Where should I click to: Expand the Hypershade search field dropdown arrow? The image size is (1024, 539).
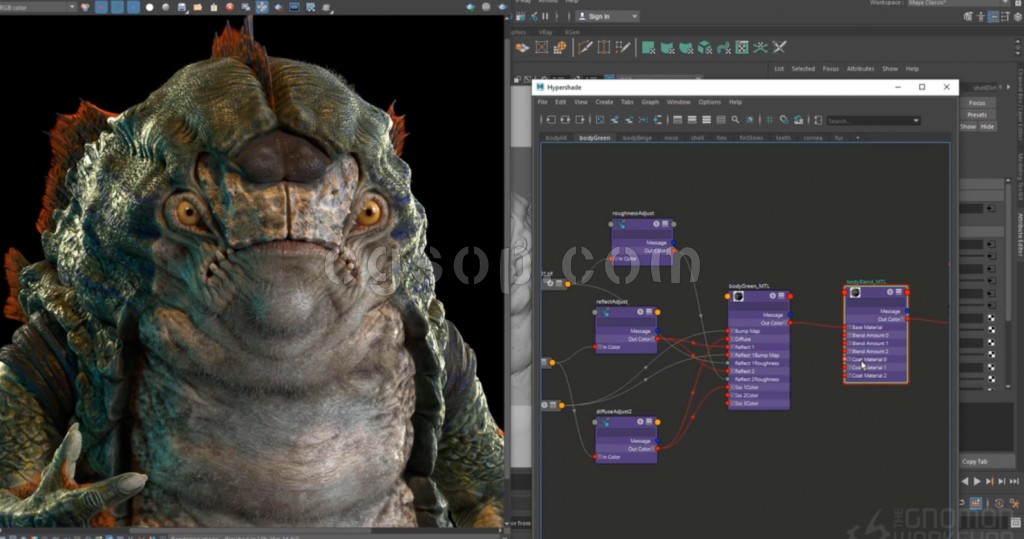915,120
